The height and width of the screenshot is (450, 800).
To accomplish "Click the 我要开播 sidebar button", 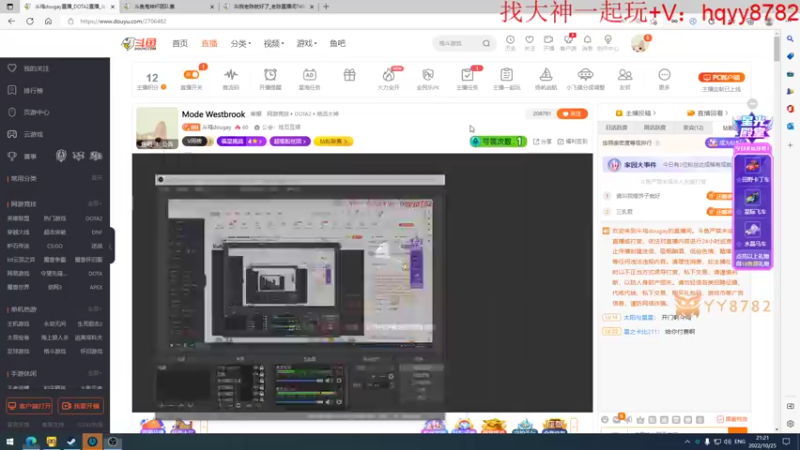I will [81, 406].
